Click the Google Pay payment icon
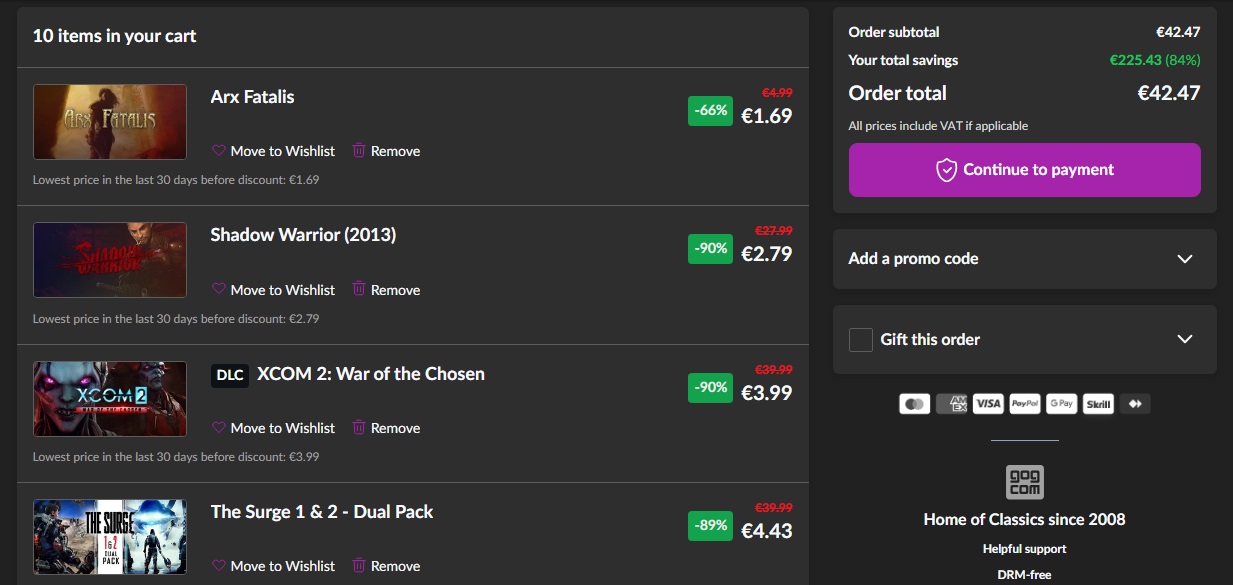1233x585 pixels. [x=1061, y=404]
